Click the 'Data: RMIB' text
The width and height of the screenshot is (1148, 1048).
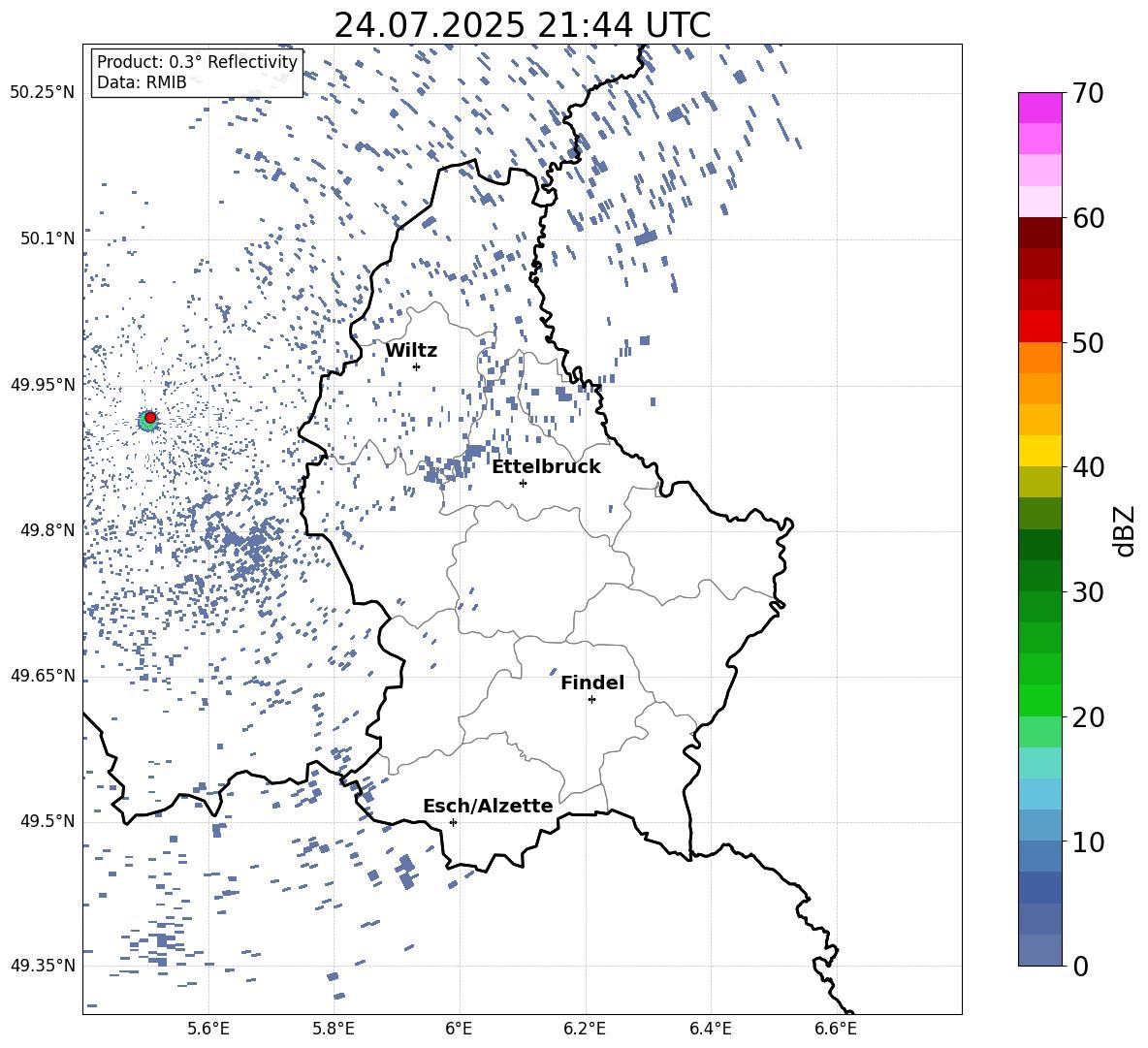click(x=142, y=82)
